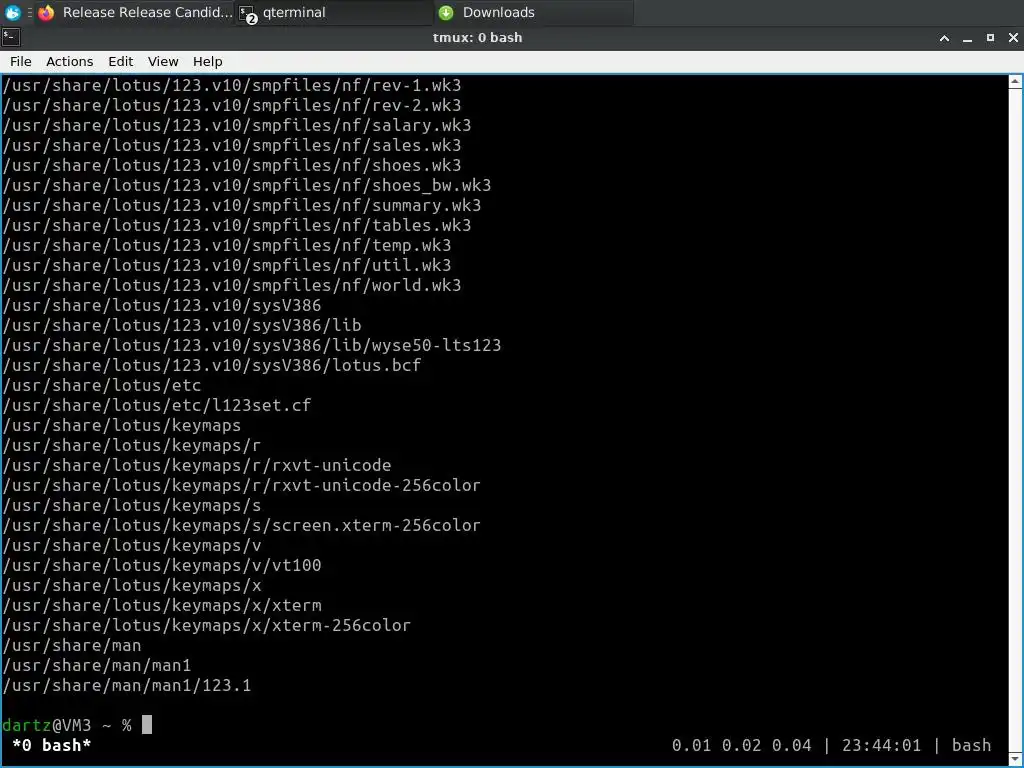This screenshot has width=1024, height=768.
Task: Click the line ending in nf/rev-1.wk3
Action: tap(232, 86)
